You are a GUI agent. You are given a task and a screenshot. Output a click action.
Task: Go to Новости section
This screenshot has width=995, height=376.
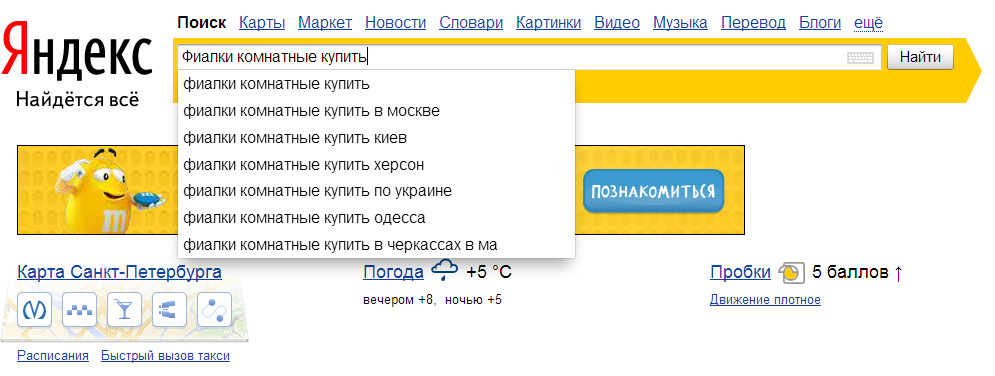pos(395,23)
